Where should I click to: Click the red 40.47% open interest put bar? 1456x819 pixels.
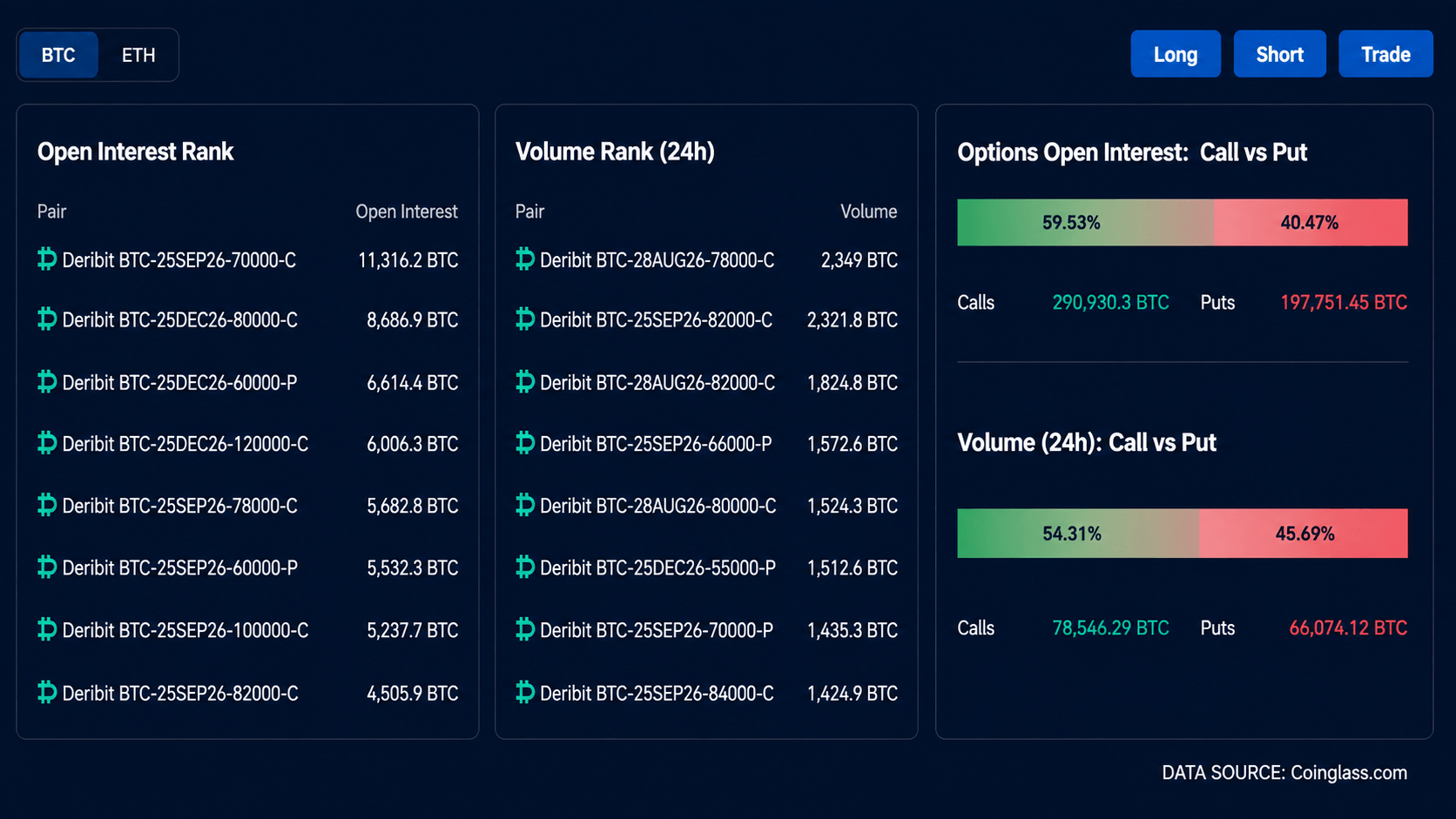point(1311,223)
